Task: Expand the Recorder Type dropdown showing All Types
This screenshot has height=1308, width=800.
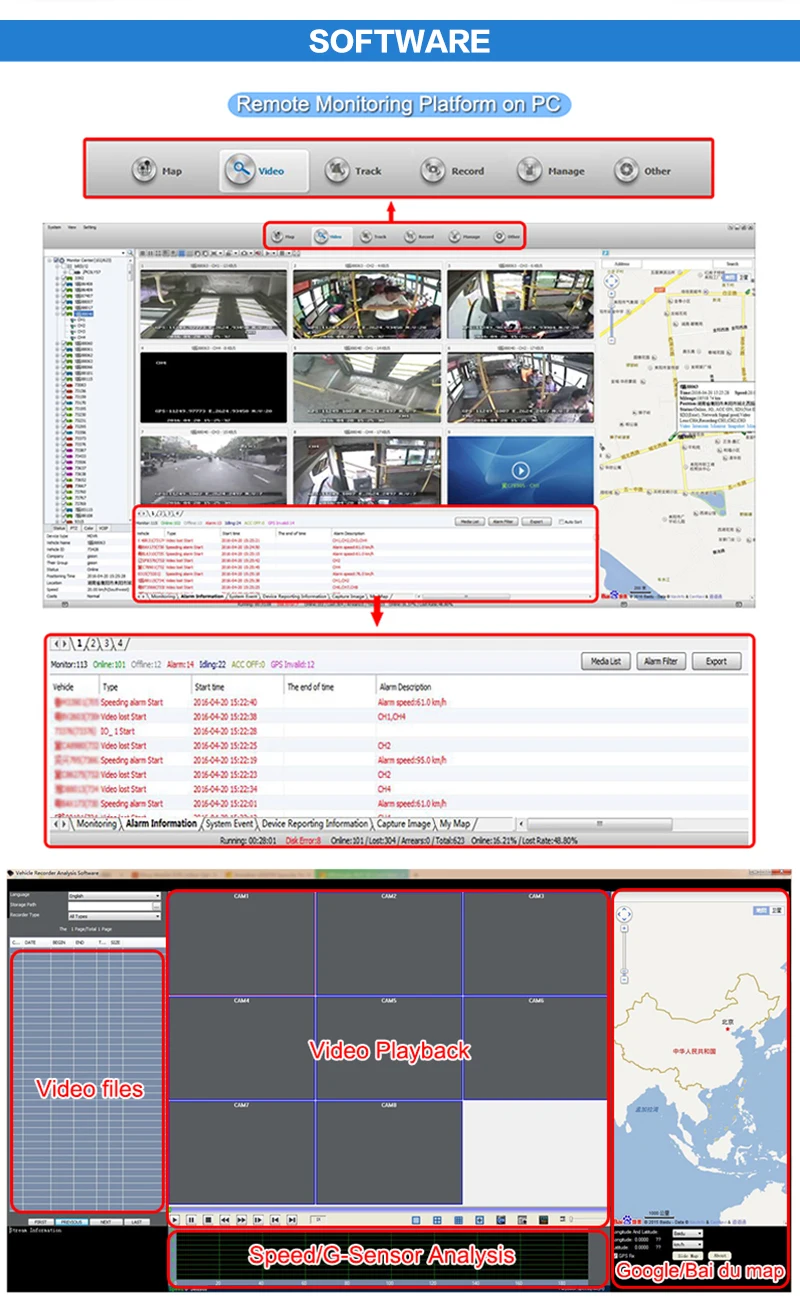Action: tap(114, 916)
